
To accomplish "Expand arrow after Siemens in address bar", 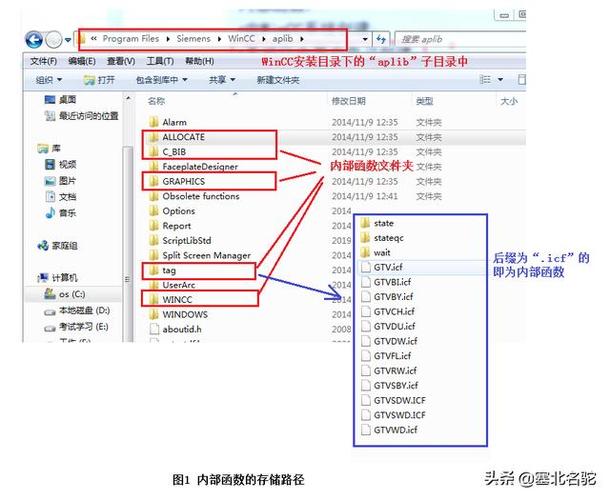I will (219, 39).
